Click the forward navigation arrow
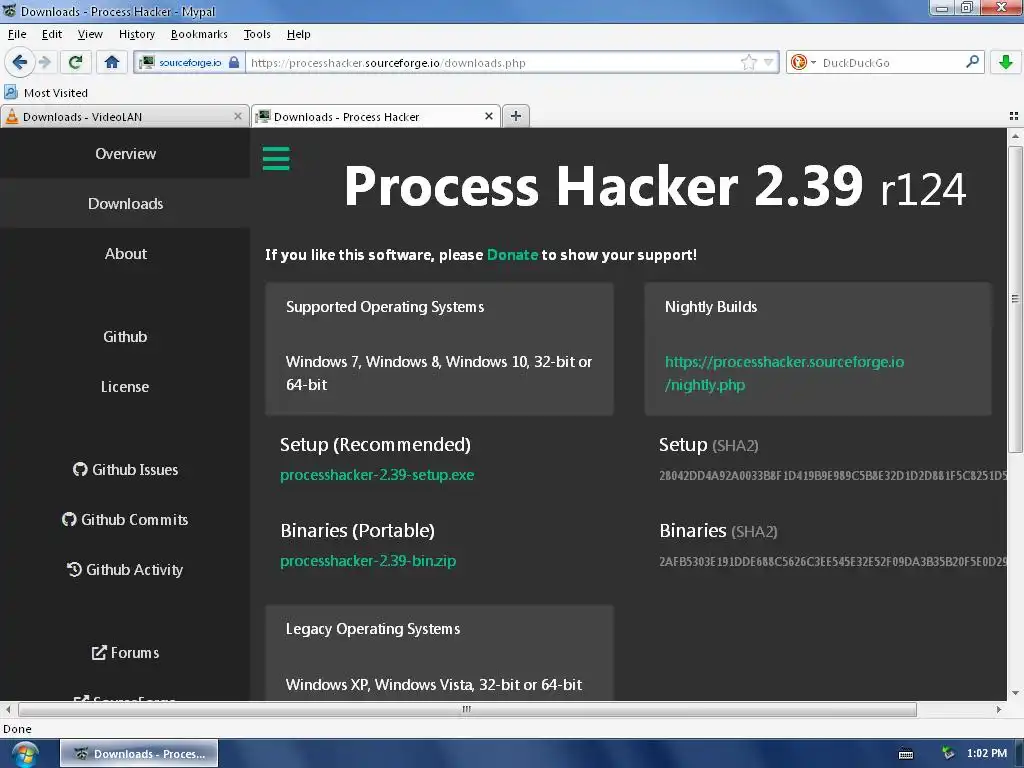The height and width of the screenshot is (768, 1024). click(x=44, y=62)
